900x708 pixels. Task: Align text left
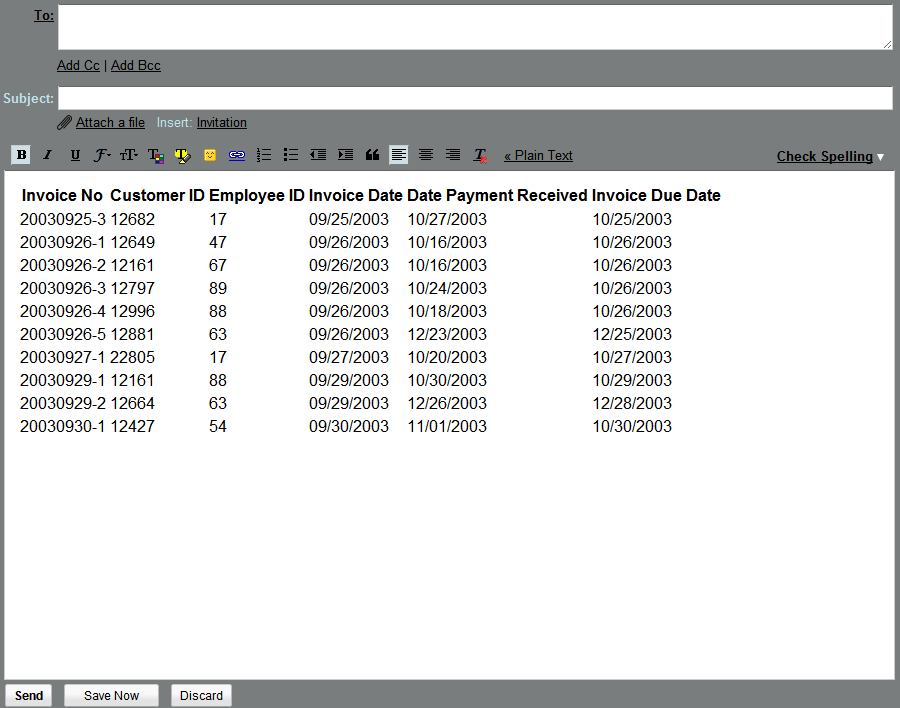click(x=398, y=155)
